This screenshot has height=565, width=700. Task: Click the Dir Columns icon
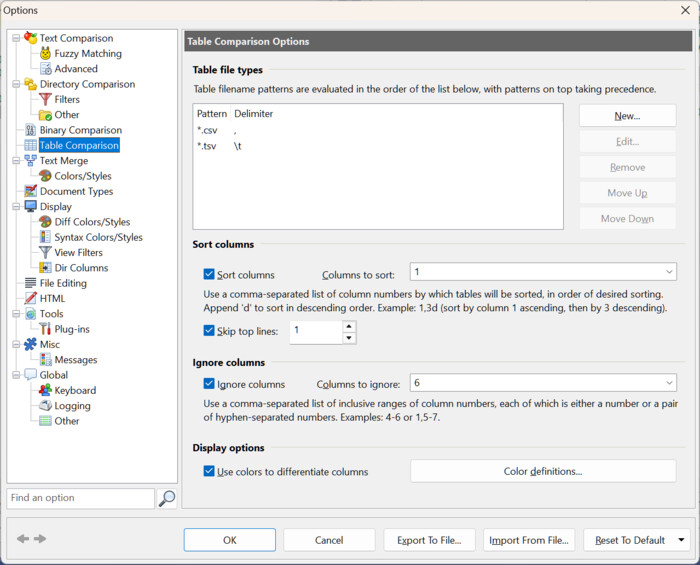(45, 268)
